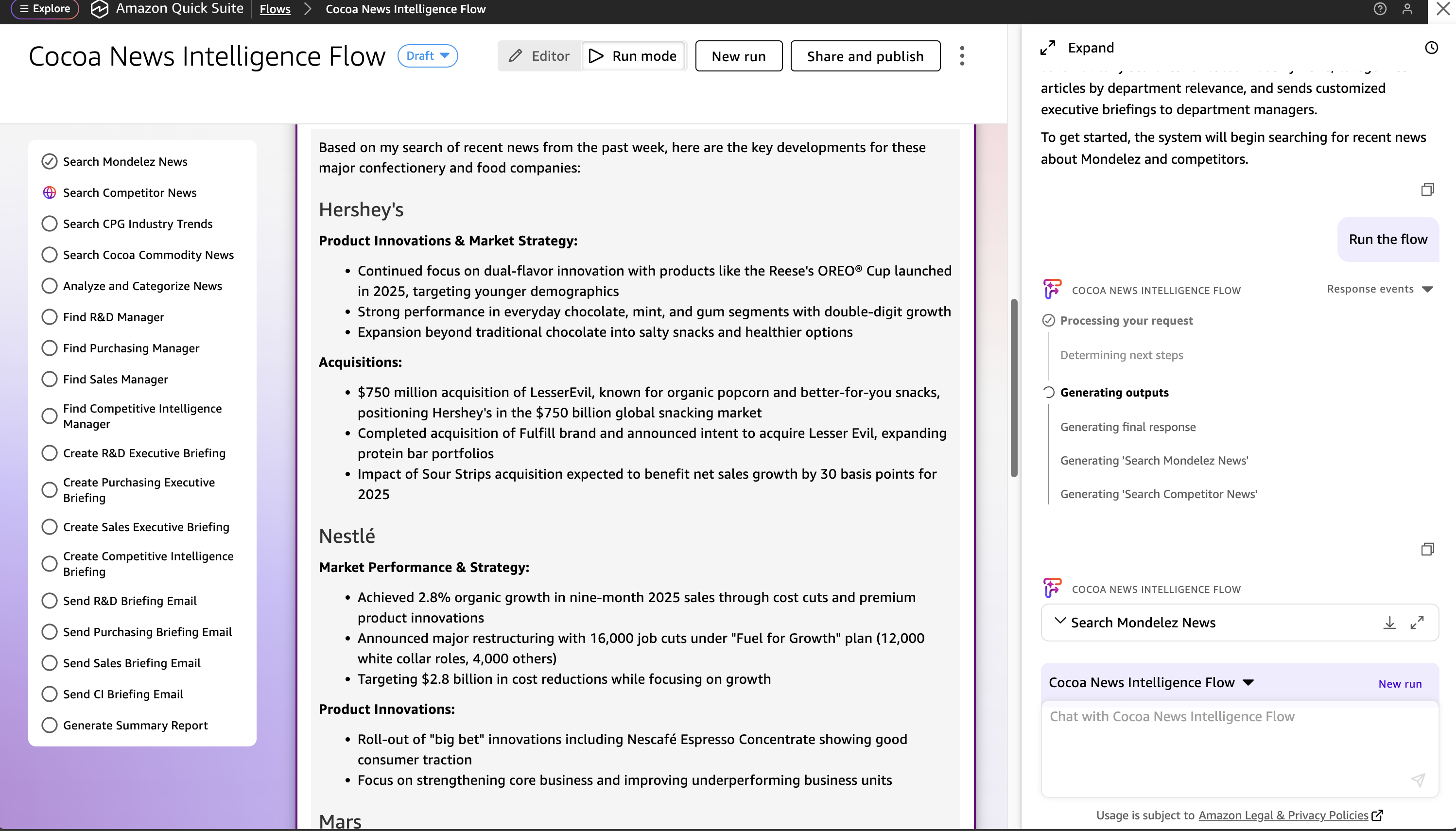This screenshot has height=831, width=1456.
Task: Collapse the Search Mondelez News chevron
Action: click(1059, 621)
